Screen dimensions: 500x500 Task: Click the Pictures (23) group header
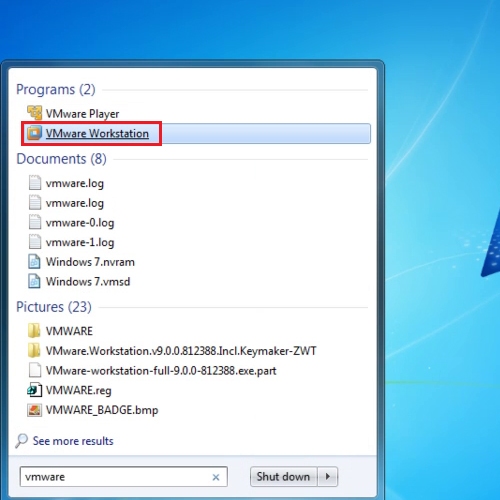54,307
